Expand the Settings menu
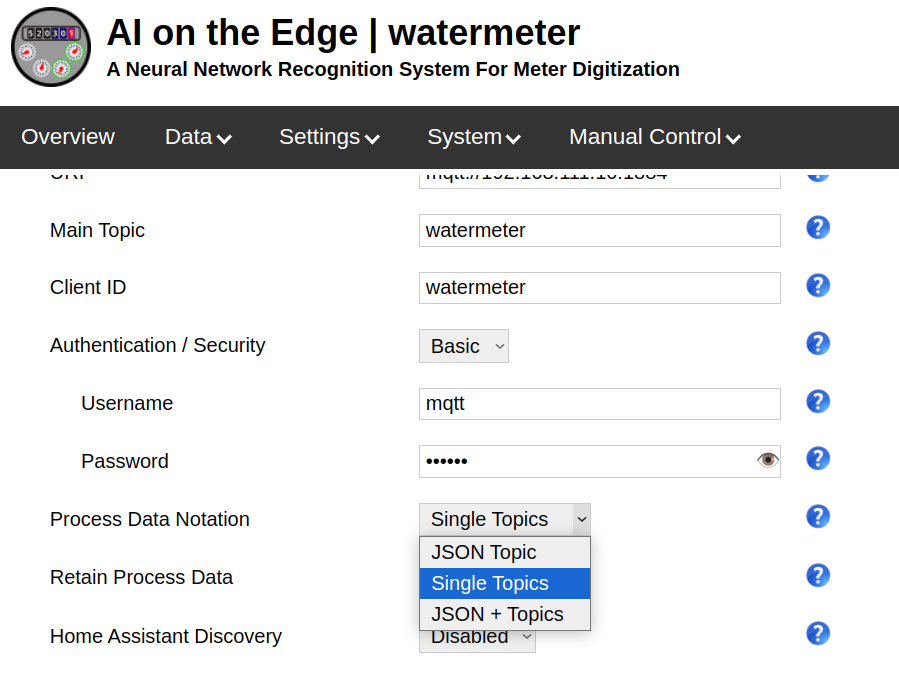This screenshot has height=677, width=899. coord(329,137)
